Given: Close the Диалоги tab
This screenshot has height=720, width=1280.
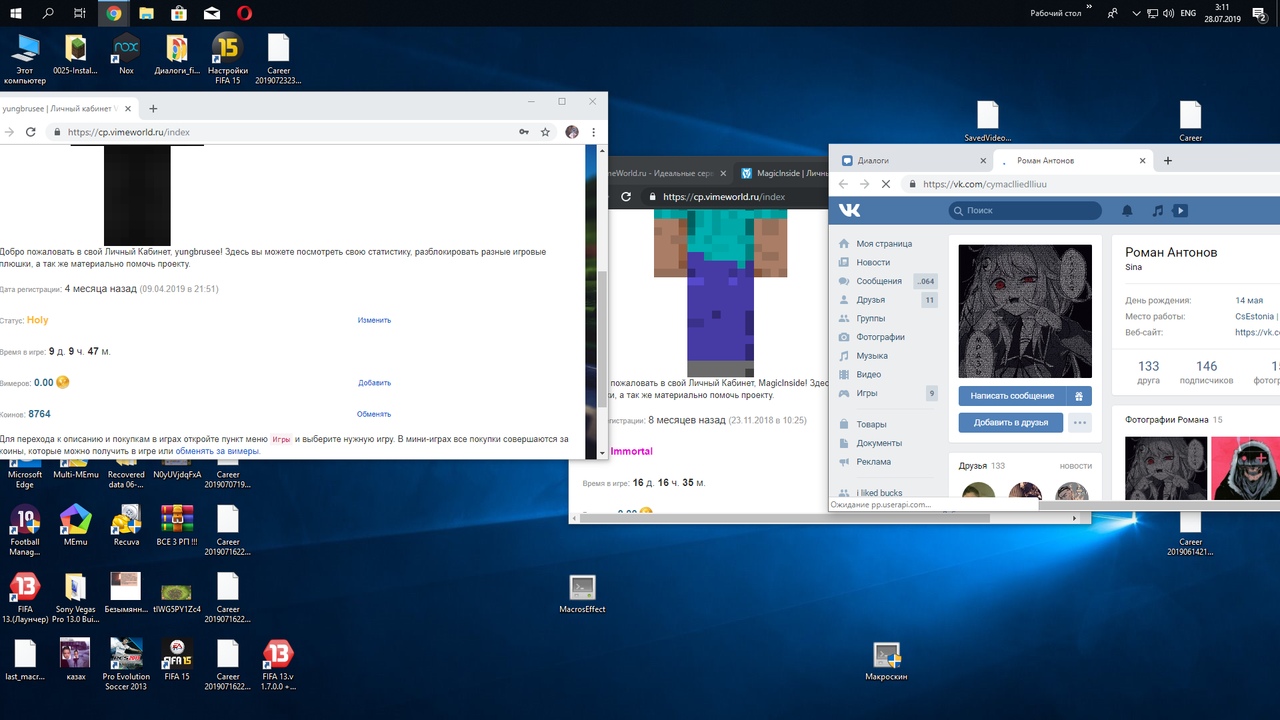Looking at the screenshot, I should coord(984,160).
